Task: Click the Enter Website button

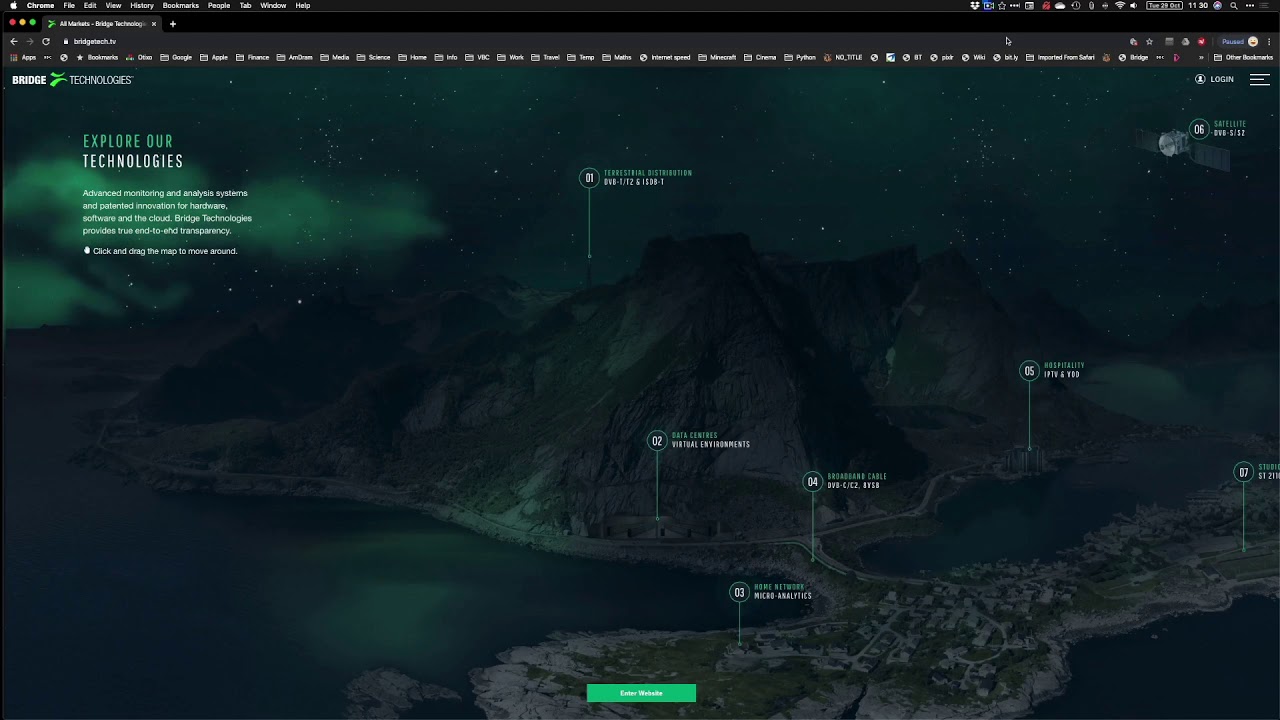Action: (641, 693)
